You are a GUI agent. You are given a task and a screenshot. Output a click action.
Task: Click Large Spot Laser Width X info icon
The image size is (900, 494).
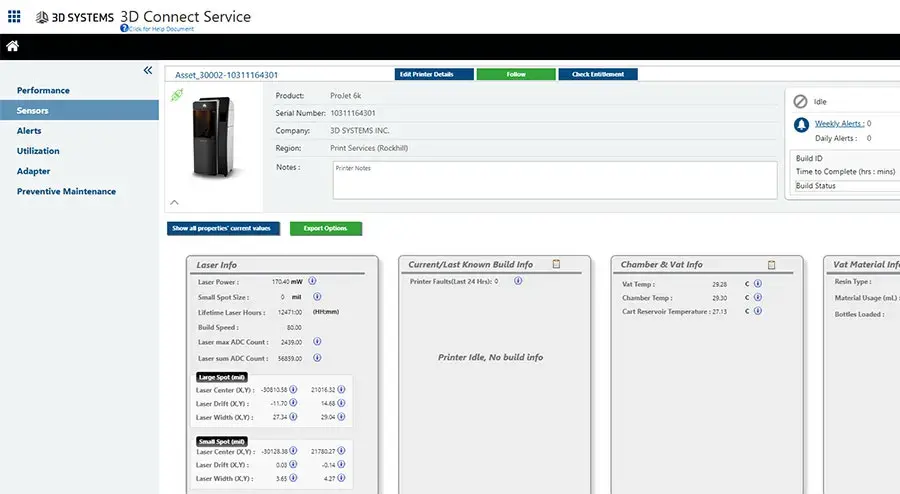click(x=293, y=417)
